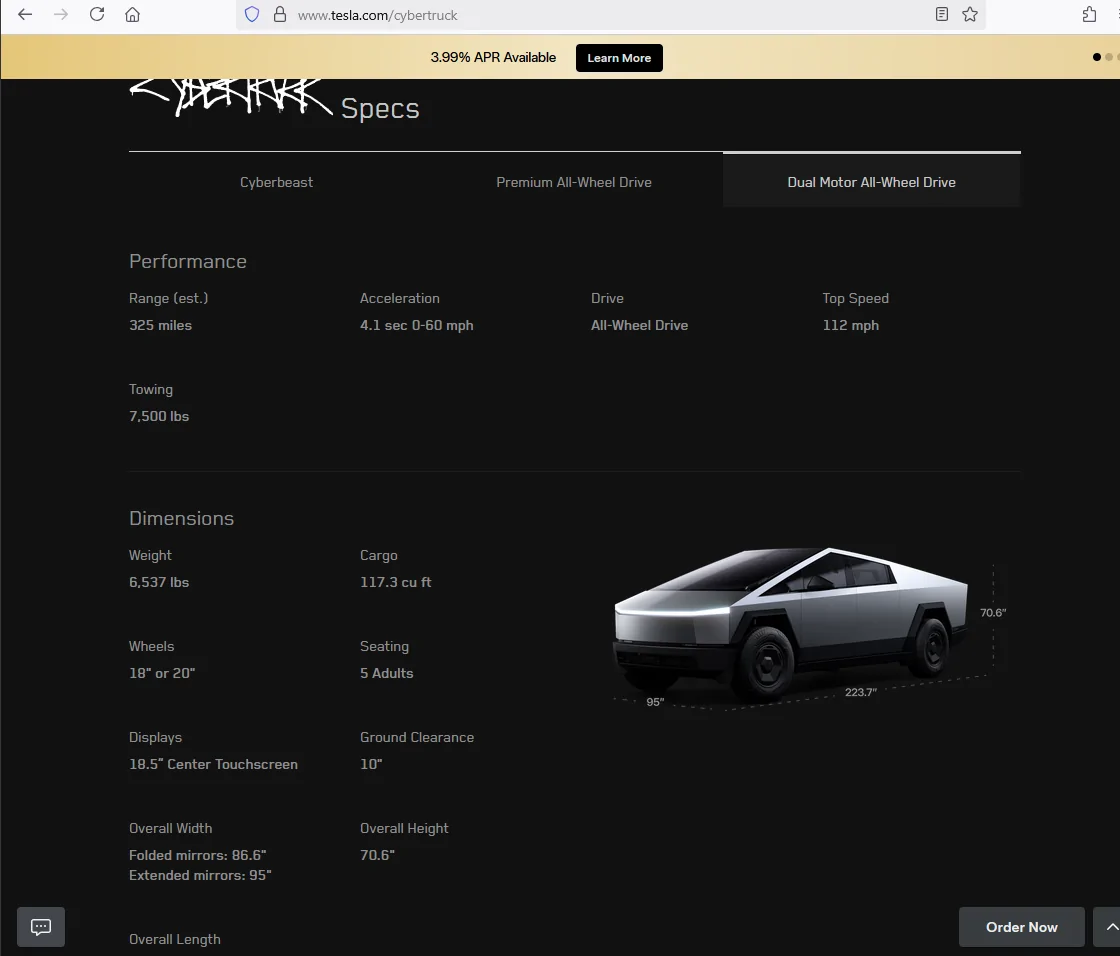Viewport: 1120px width, 956px height.
Task: Open the extensions puzzle icon
Action: (1089, 14)
